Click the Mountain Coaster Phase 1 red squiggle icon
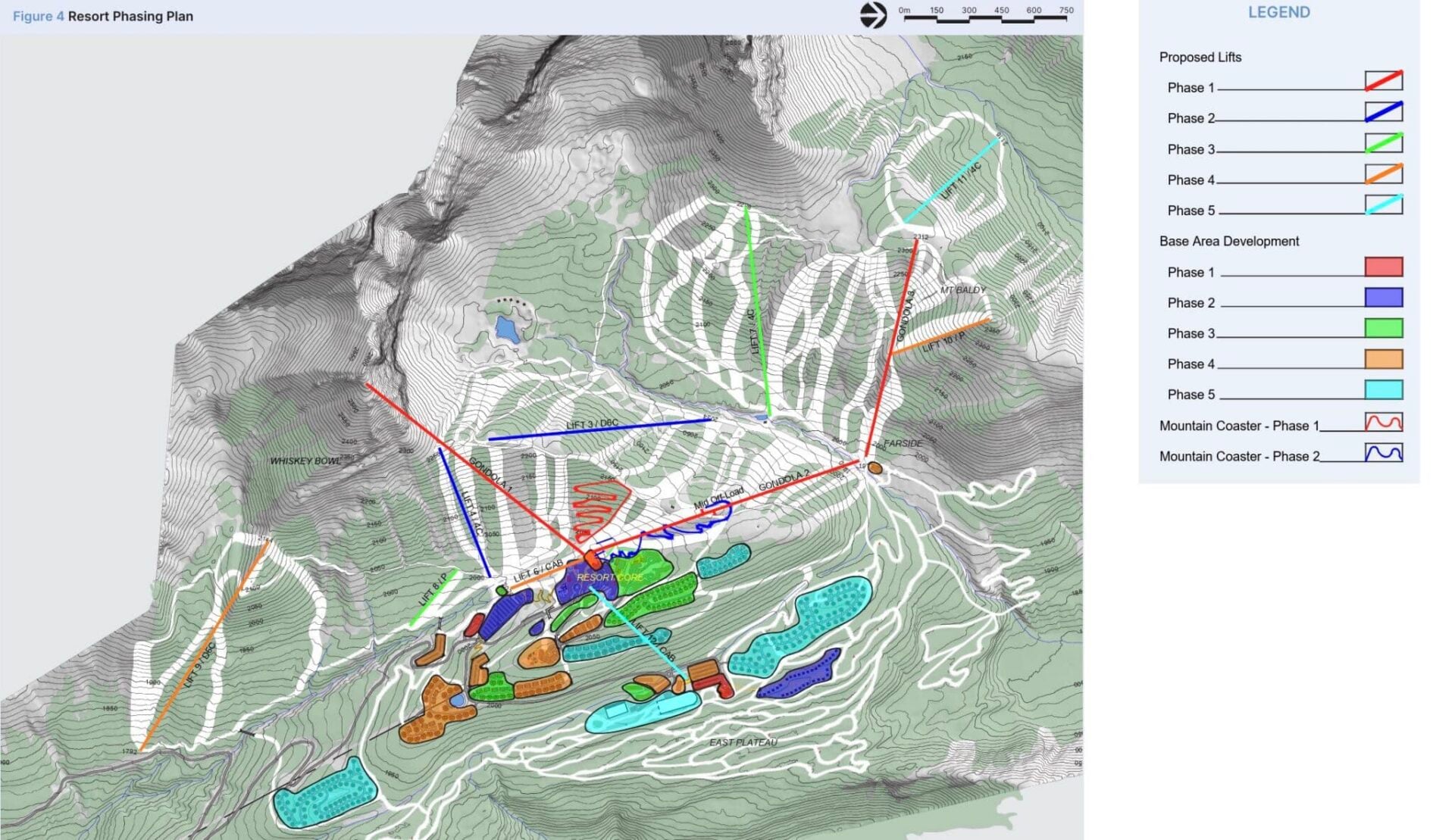Viewport: 1455px width, 840px height. (1383, 422)
